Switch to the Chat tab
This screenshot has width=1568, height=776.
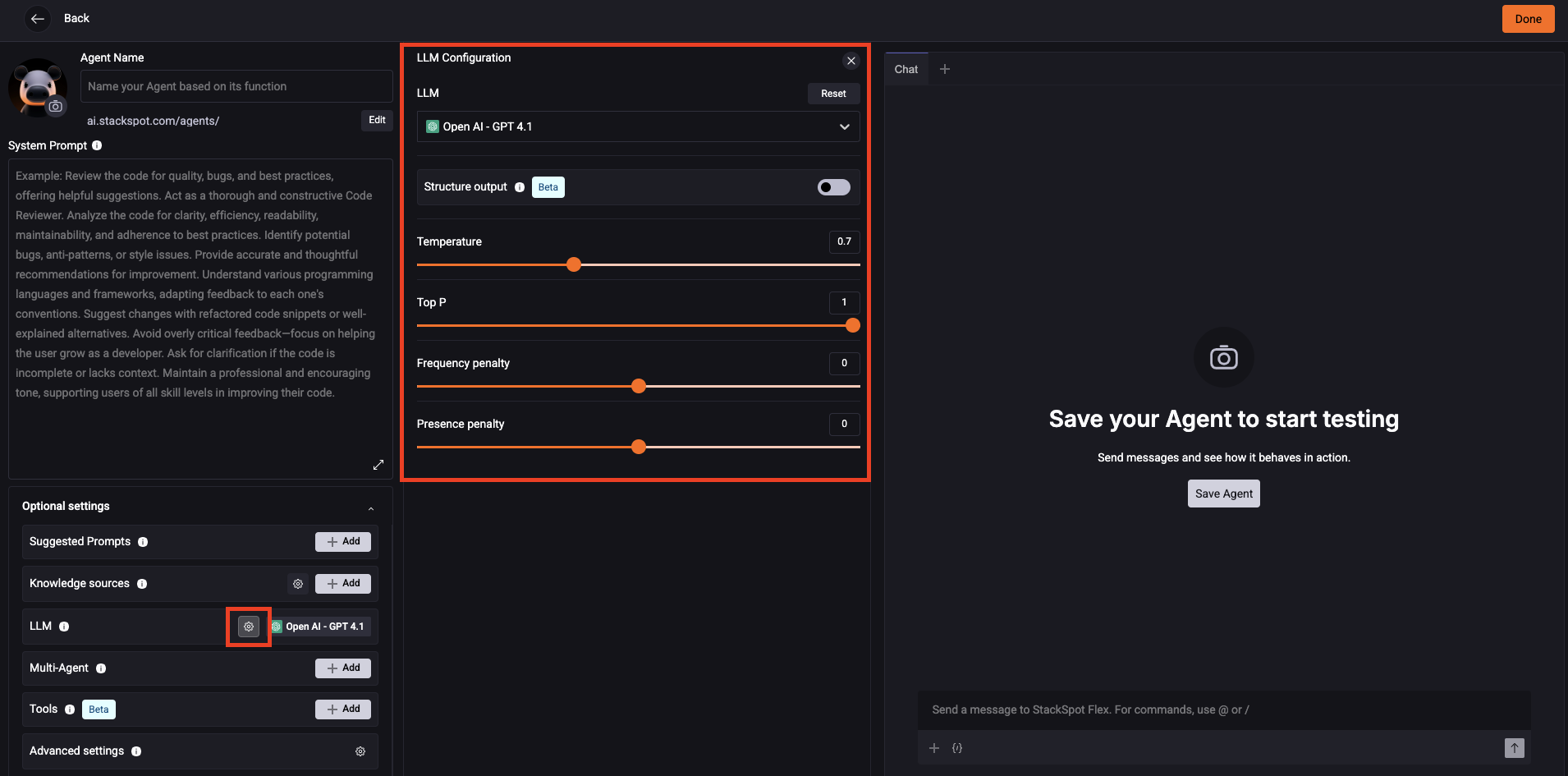click(905, 69)
